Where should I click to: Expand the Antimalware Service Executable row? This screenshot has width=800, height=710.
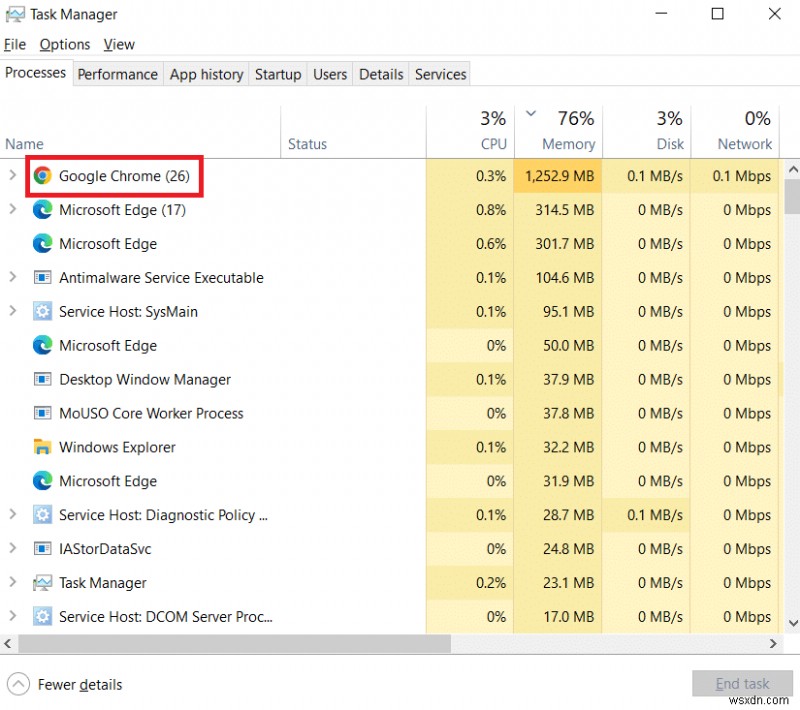13,277
